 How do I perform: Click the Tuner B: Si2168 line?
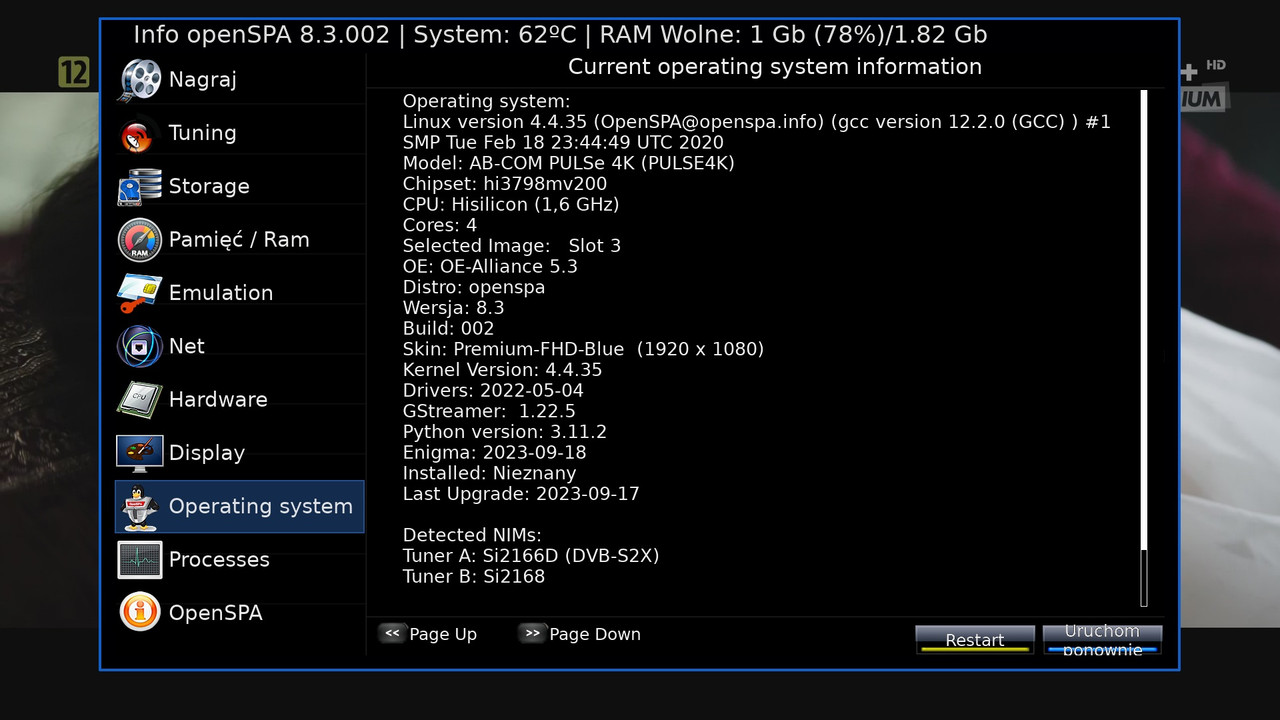tap(474, 576)
